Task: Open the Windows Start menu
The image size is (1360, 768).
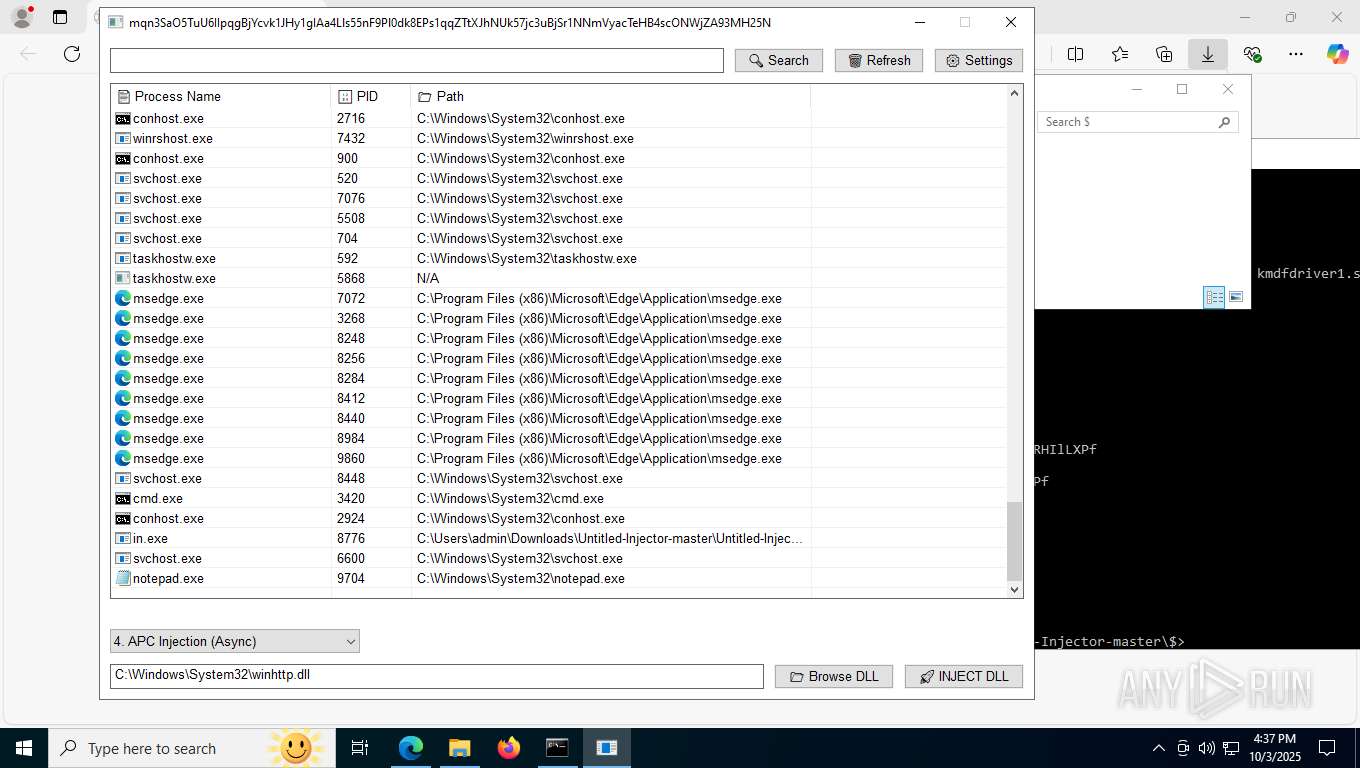Action: coord(24,748)
